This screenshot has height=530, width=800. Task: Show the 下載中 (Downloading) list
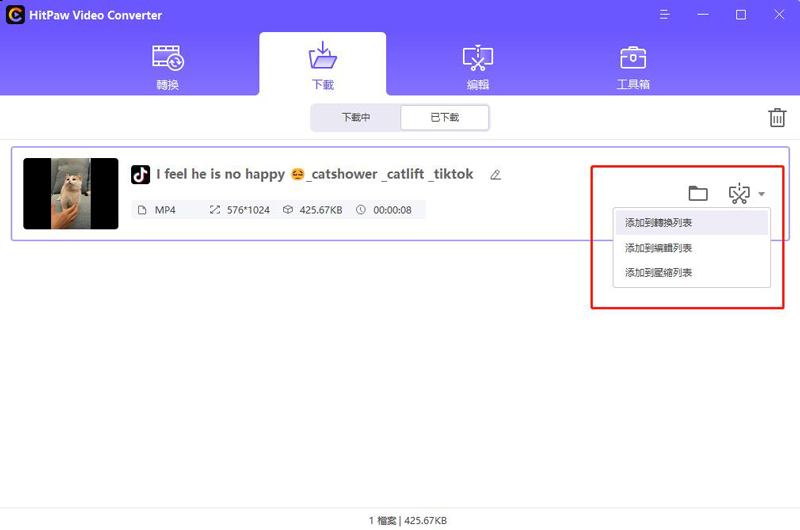point(356,117)
